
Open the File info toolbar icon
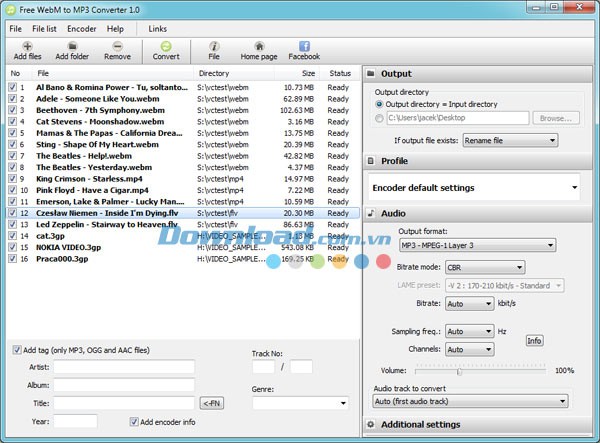tap(214, 46)
